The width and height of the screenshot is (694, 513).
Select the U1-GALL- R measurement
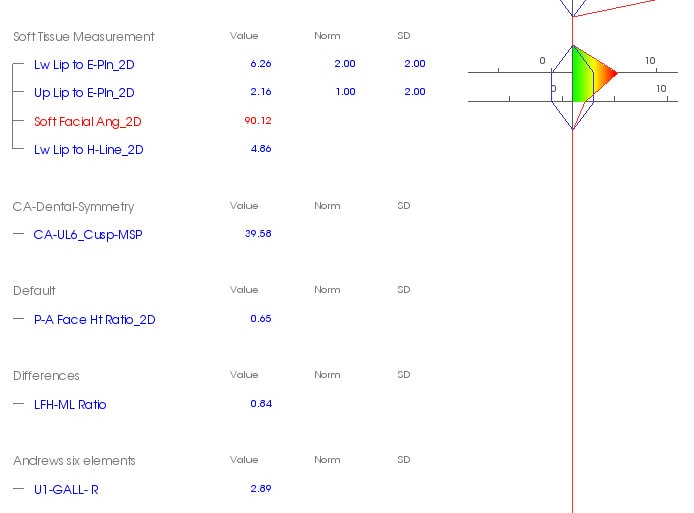[x=66, y=490]
